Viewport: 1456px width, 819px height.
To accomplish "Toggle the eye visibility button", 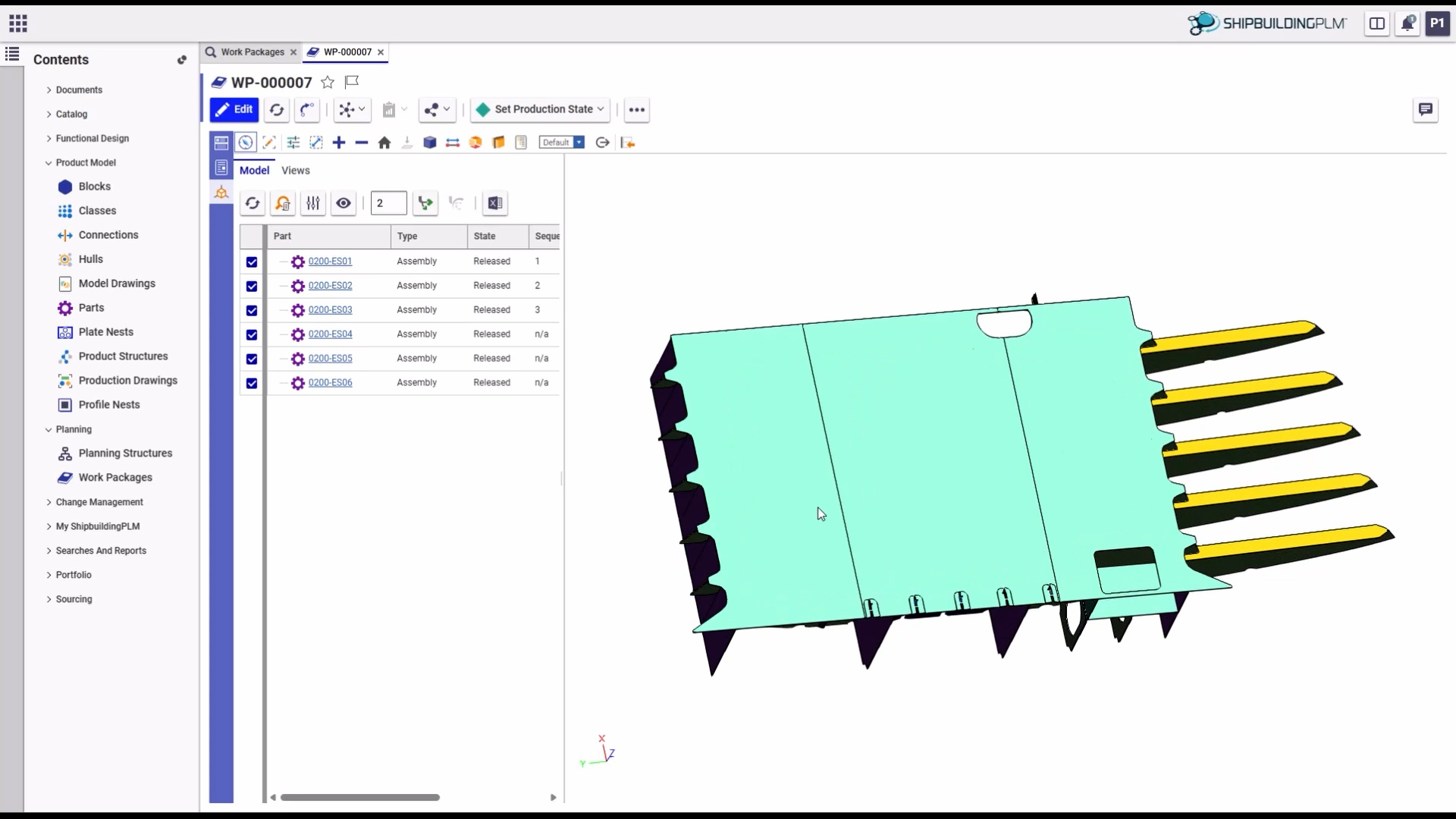I will point(344,203).
